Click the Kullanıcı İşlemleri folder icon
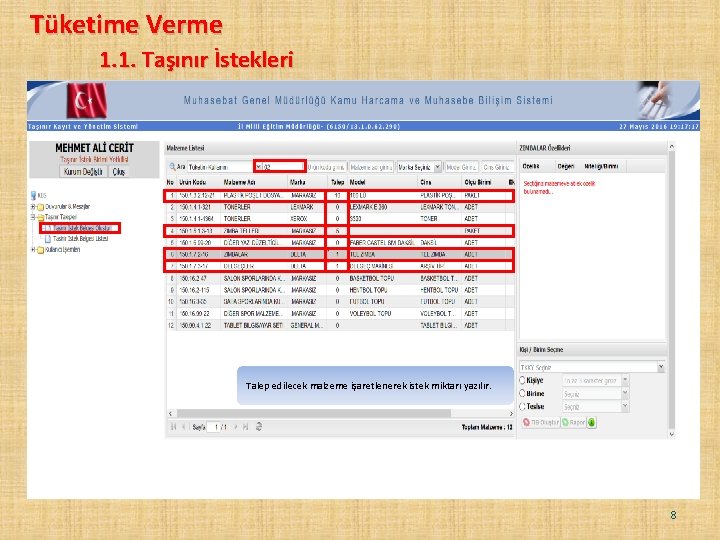720x540 pixels. 40,250
